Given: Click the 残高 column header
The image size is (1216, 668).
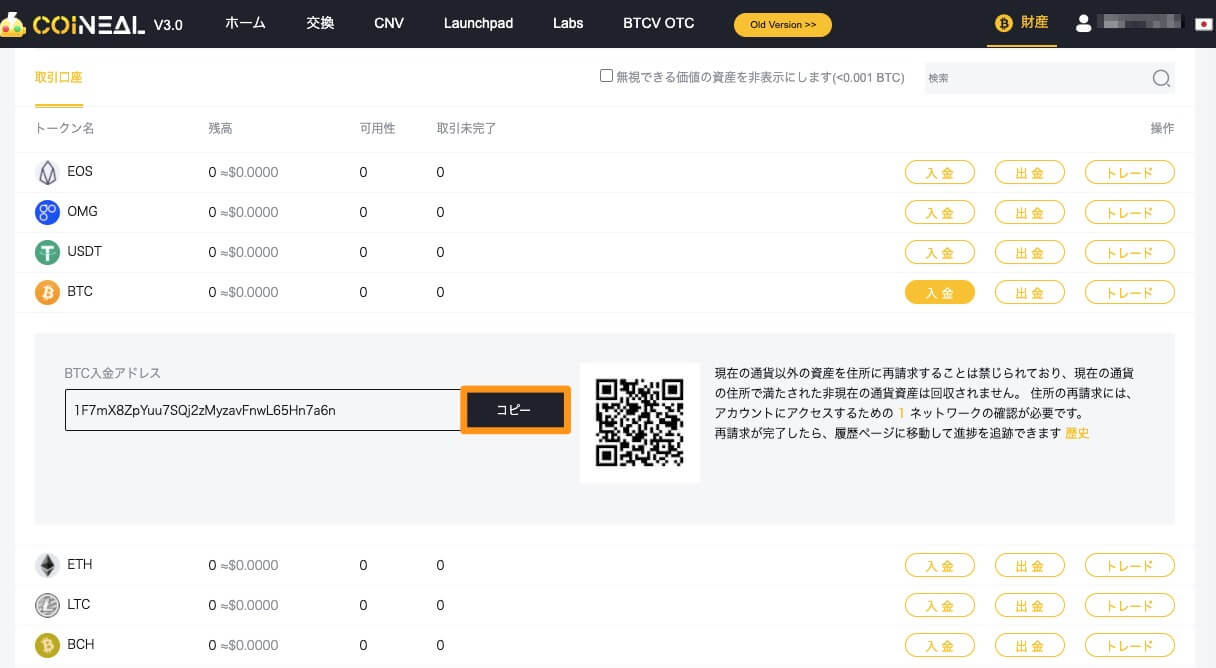Looking at the screenshot, I should click(x=220, y=128).
